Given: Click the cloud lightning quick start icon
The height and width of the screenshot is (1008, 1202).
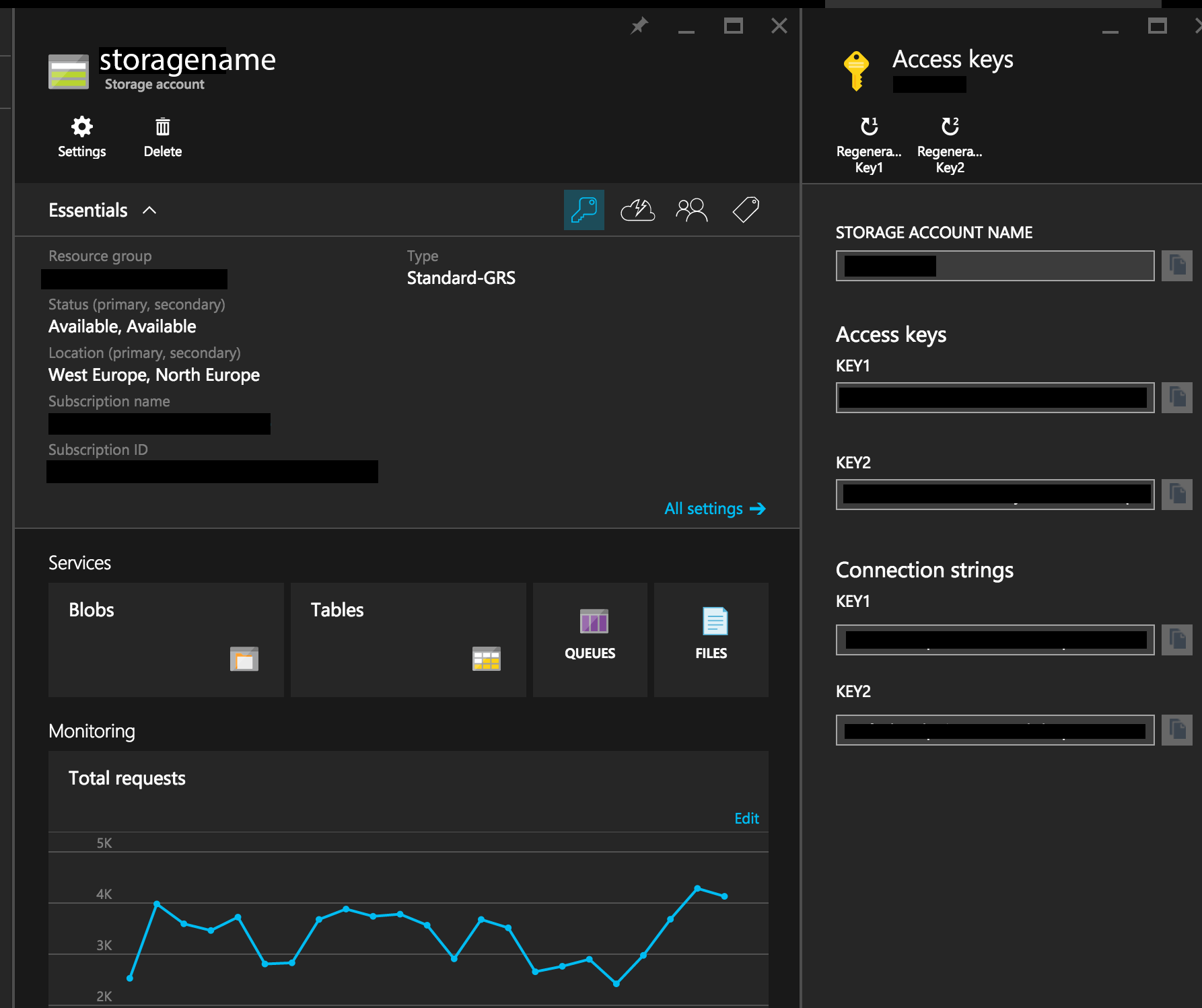Looking at the screenshot, I should coord(637,210).
